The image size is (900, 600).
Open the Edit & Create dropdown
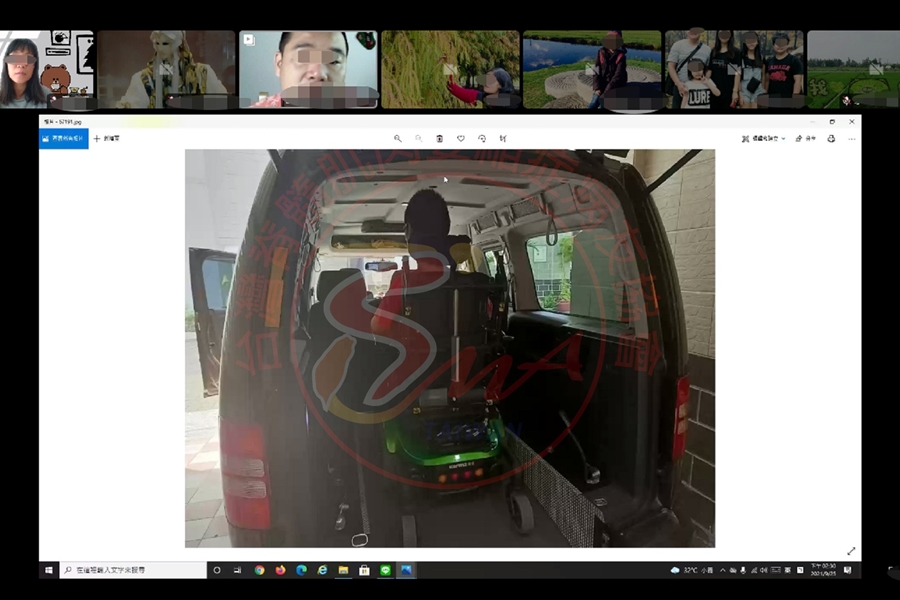pos(763,138)
